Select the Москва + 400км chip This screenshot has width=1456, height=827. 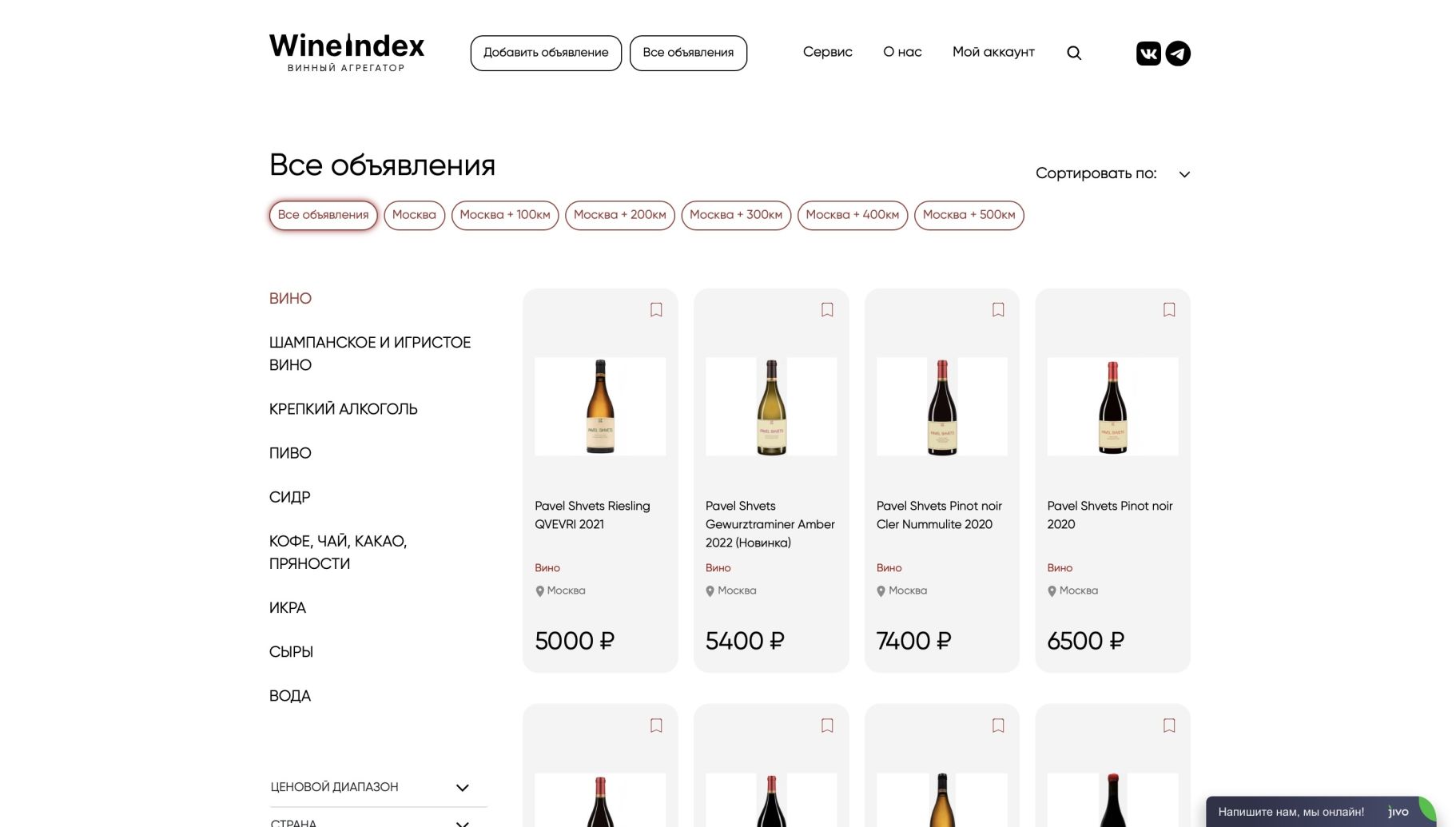pyautogui.click(x=853, y=215)
